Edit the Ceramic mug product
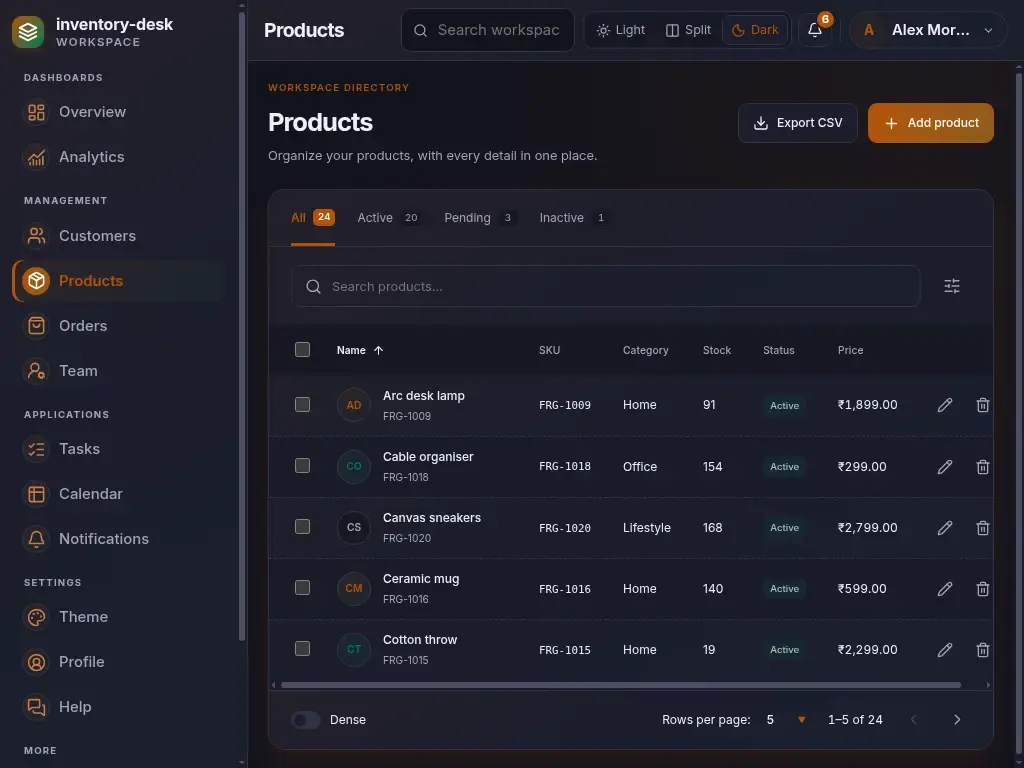Image resolution: width=1024 pixels, height=768 pixels. tap(944, 588)
